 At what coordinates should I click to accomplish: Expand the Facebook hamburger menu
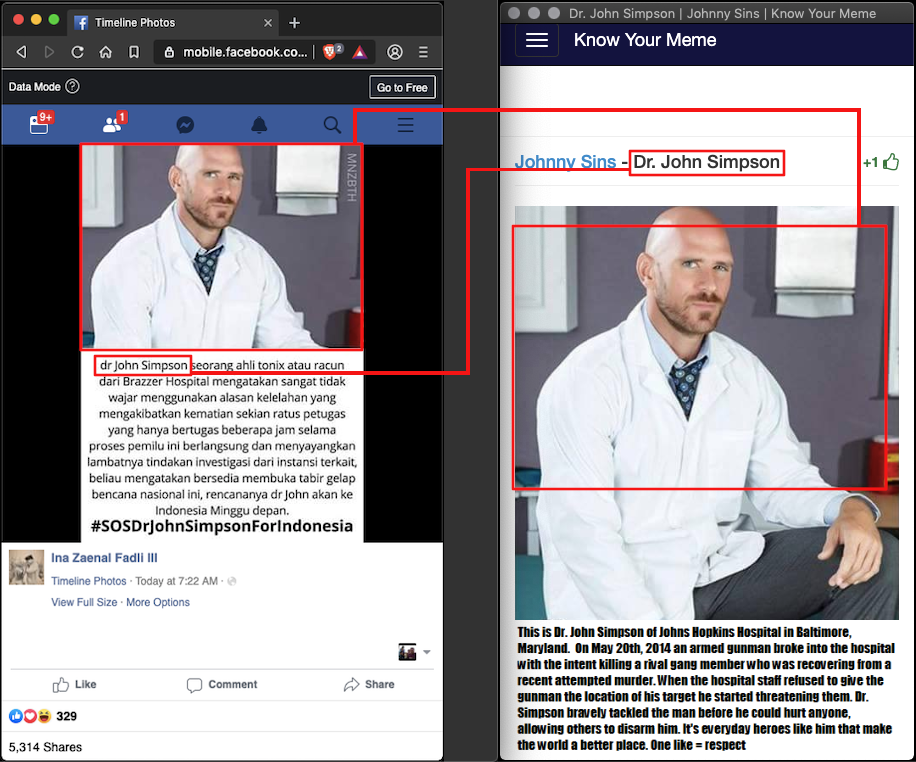tap(405, 125)
